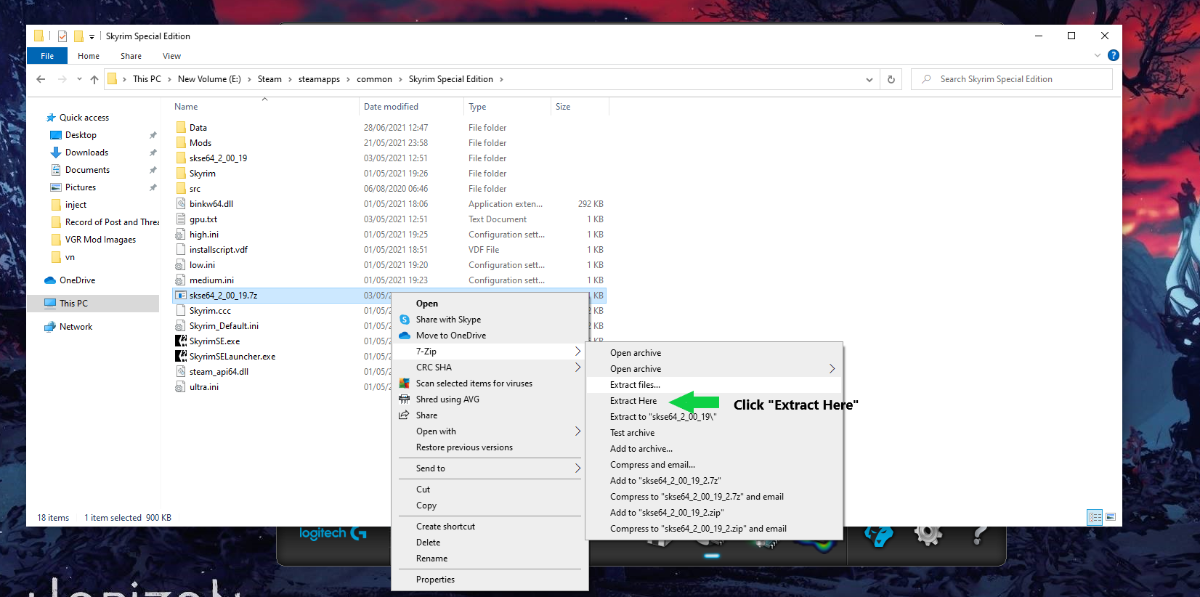Click the Search Skyrim Special Edition field
Screen dimensions: 1200x597
pos(1012,79)
